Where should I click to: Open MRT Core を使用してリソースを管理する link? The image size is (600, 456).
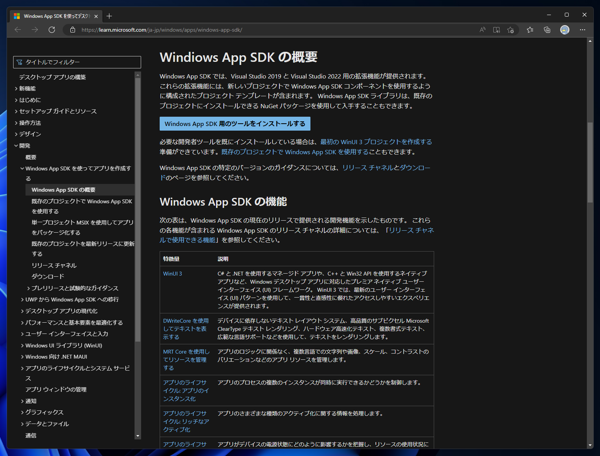[186, 360]
